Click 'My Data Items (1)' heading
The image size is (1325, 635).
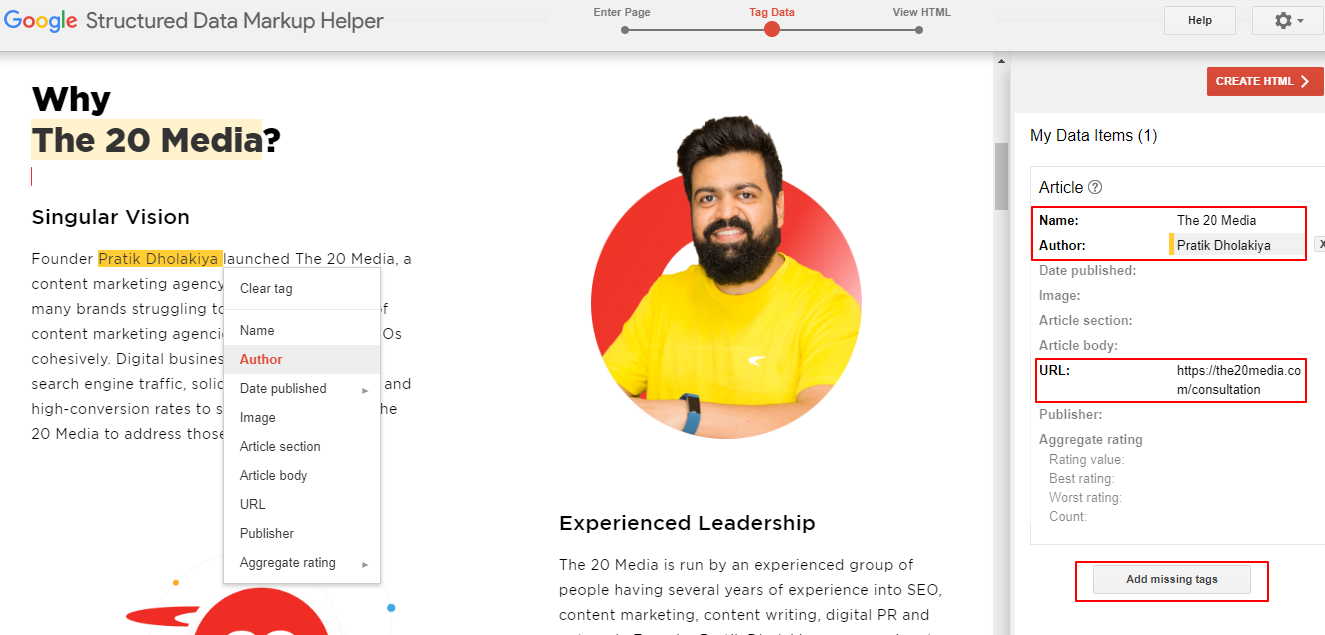(x=1094, y=136)
